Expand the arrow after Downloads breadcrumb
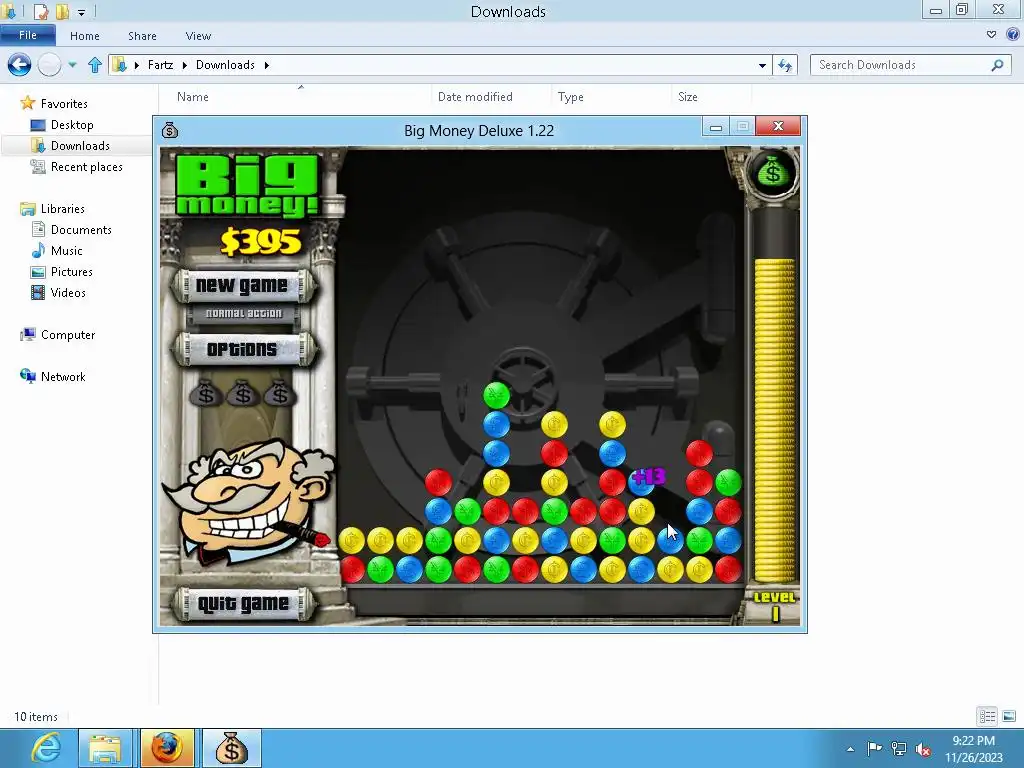 point(266,65)
